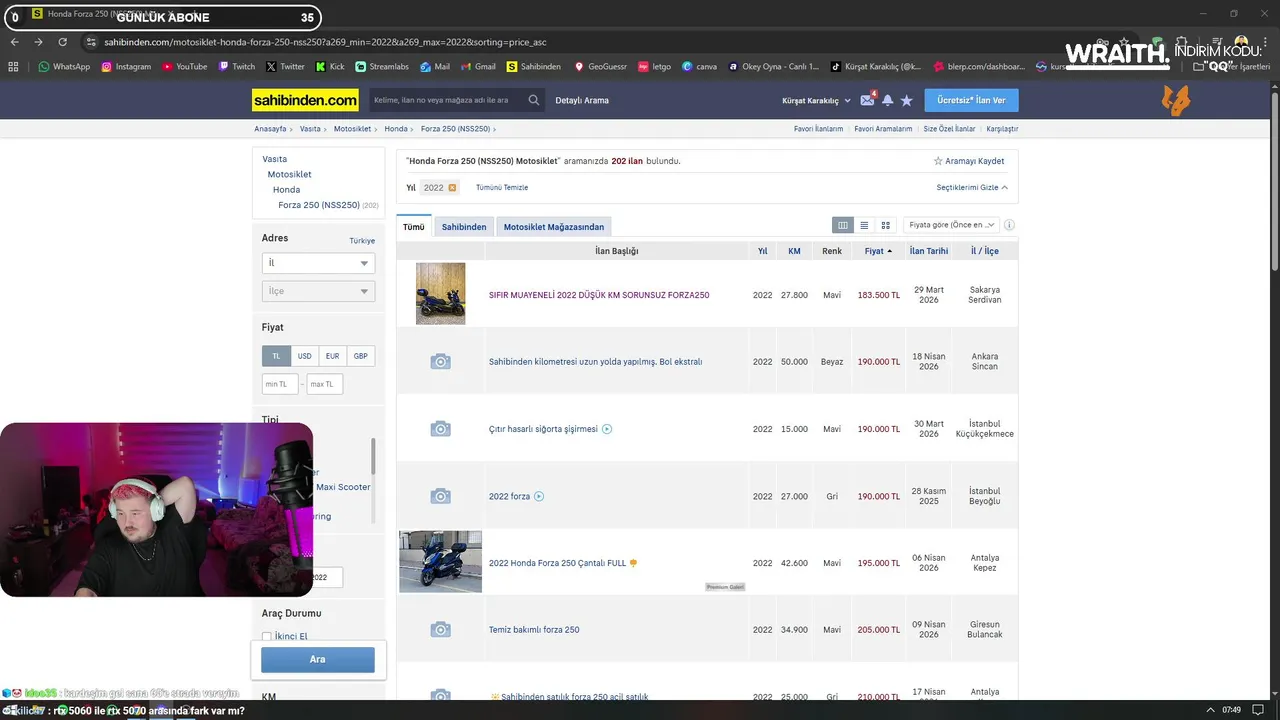
Task: Expand Kürşat Karakılıç account menu
Action: 816,100
